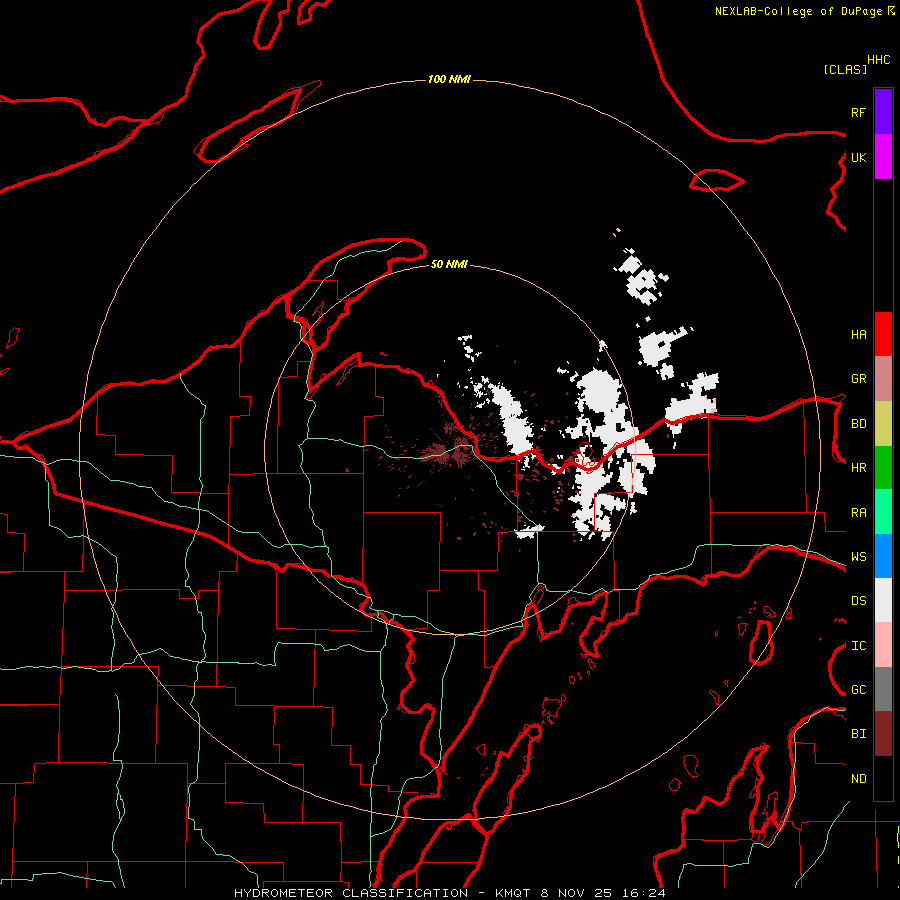Click the GC legend label

click(859, 690)
